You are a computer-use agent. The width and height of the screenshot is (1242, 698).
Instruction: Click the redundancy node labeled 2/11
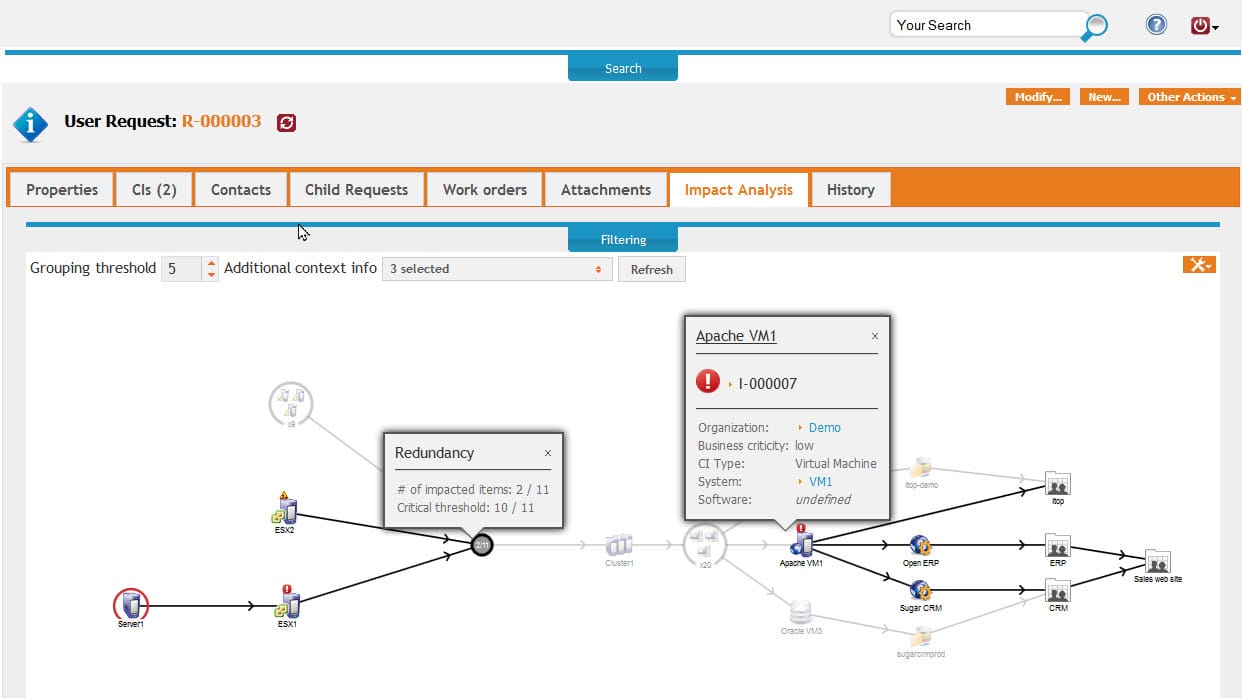483,545
